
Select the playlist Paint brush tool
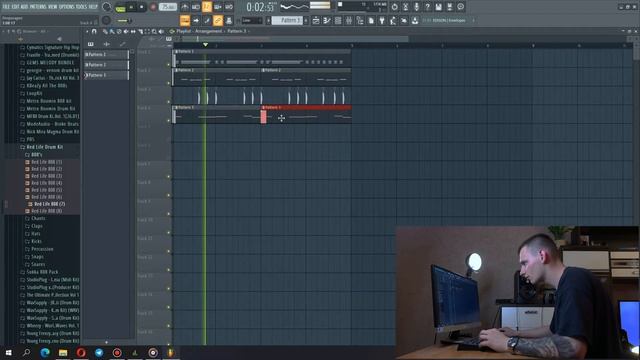[x=112, y=31]
